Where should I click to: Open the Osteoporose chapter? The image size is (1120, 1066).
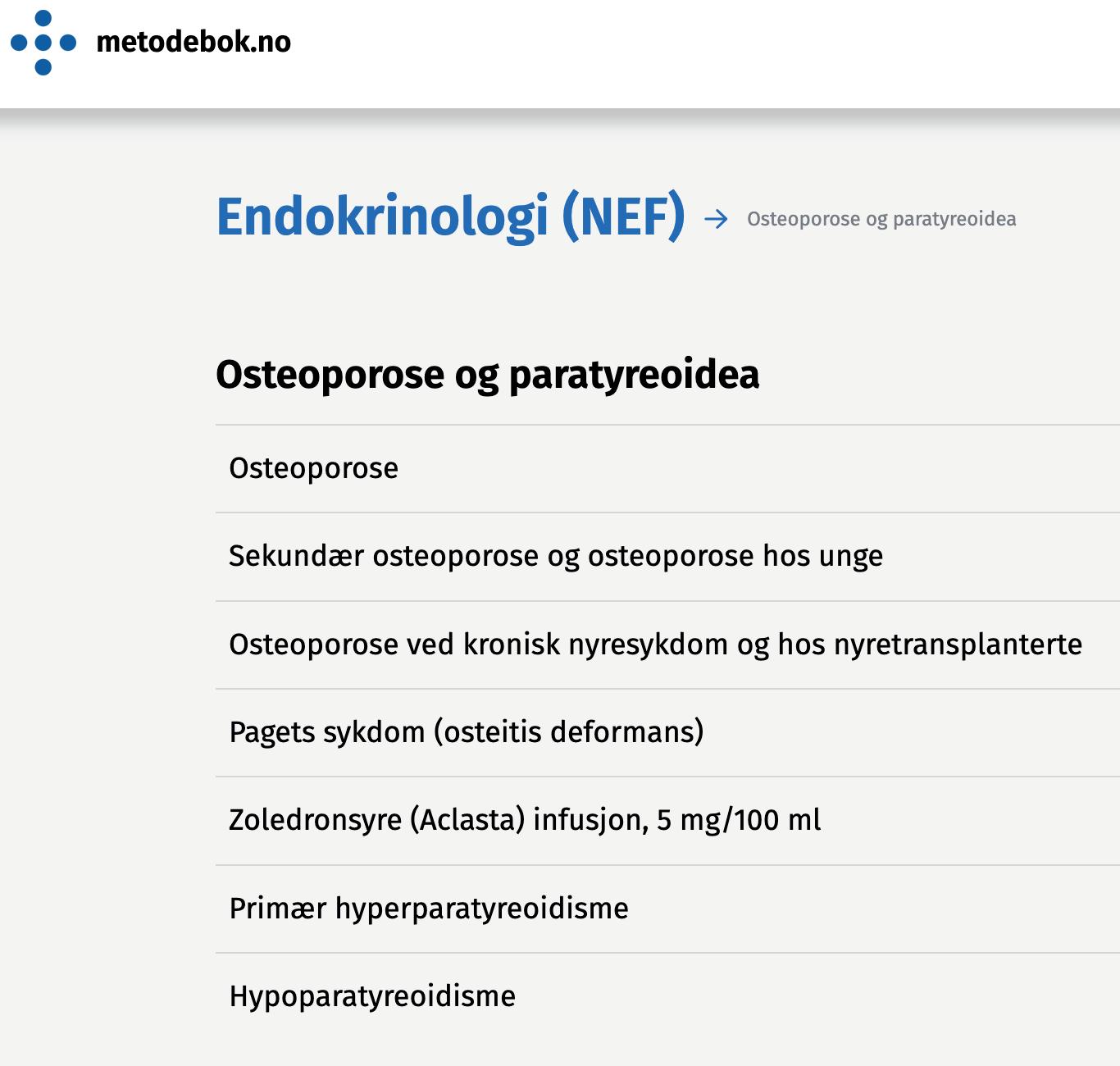click(314, 468)
